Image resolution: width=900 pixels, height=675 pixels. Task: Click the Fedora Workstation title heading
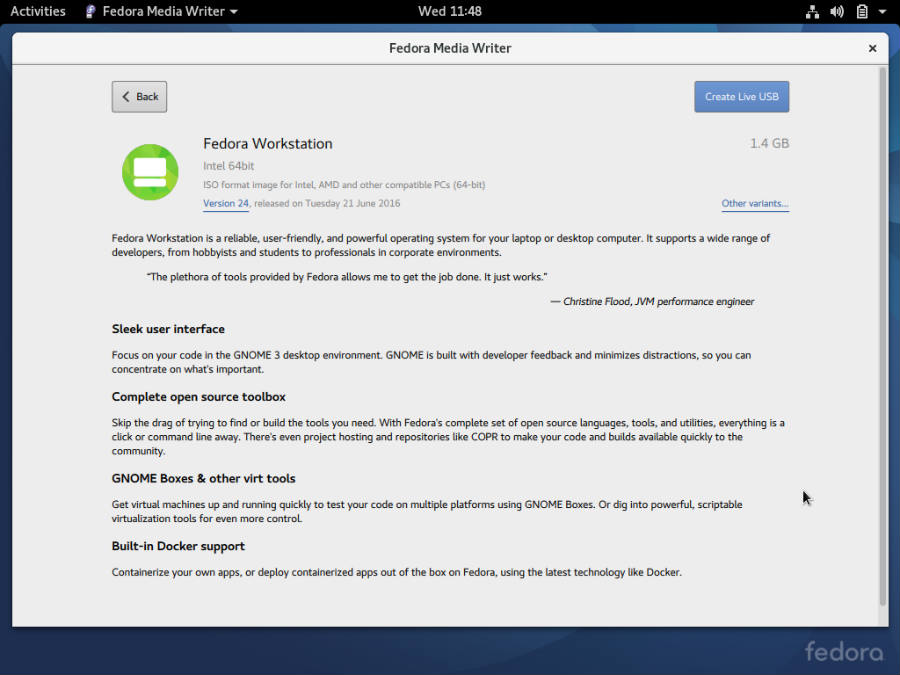[268, 144]
